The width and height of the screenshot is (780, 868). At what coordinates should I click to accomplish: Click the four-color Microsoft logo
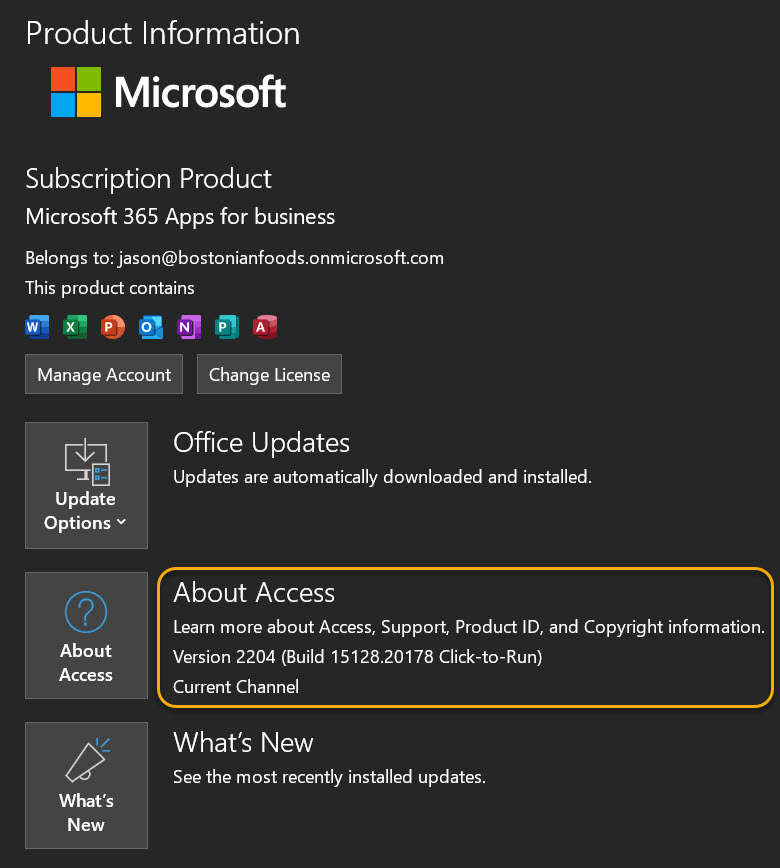[x=76, y=92]
